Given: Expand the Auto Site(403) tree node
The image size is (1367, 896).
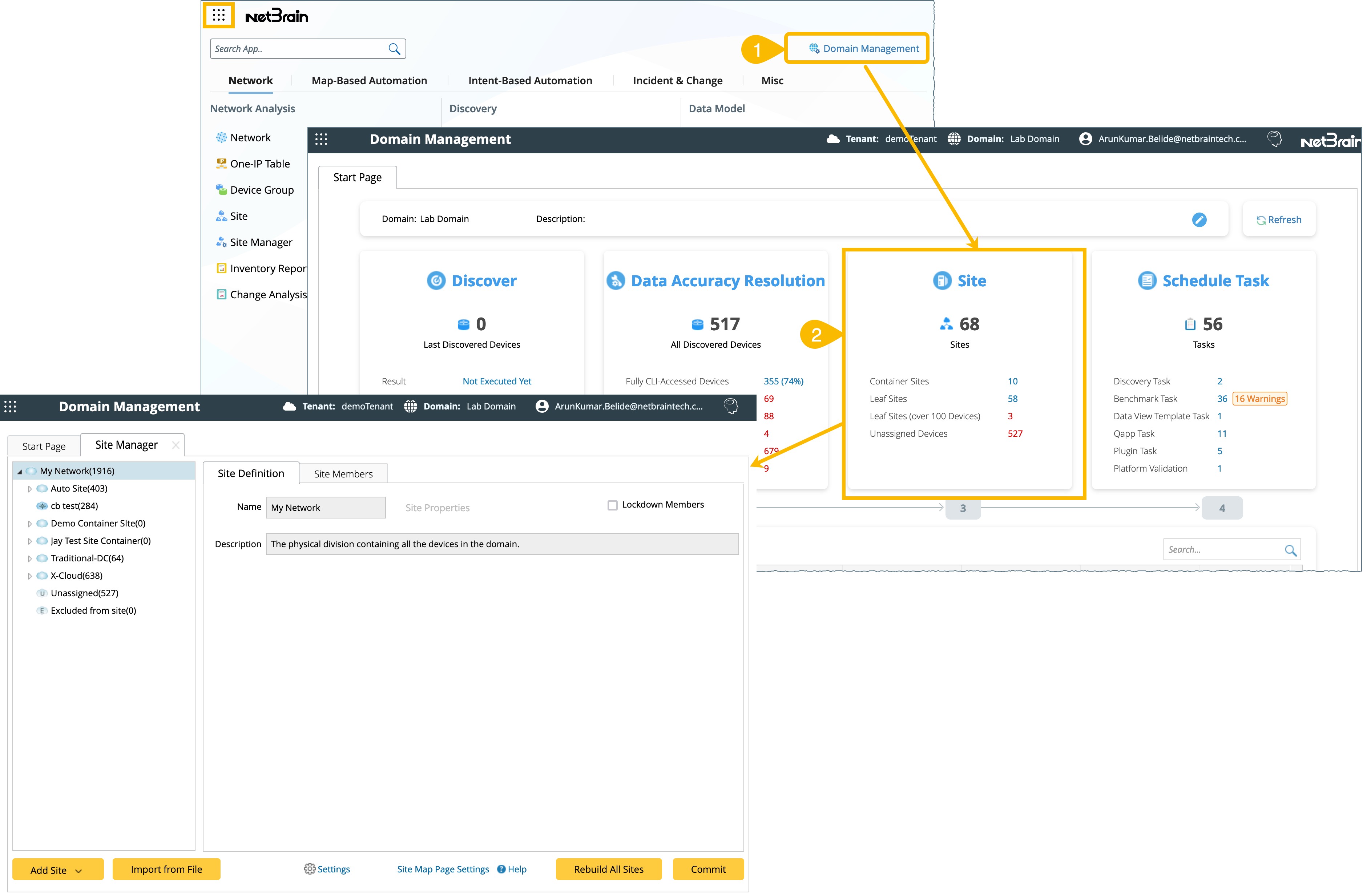Looking at the screenshot, I should click(30, 489).
